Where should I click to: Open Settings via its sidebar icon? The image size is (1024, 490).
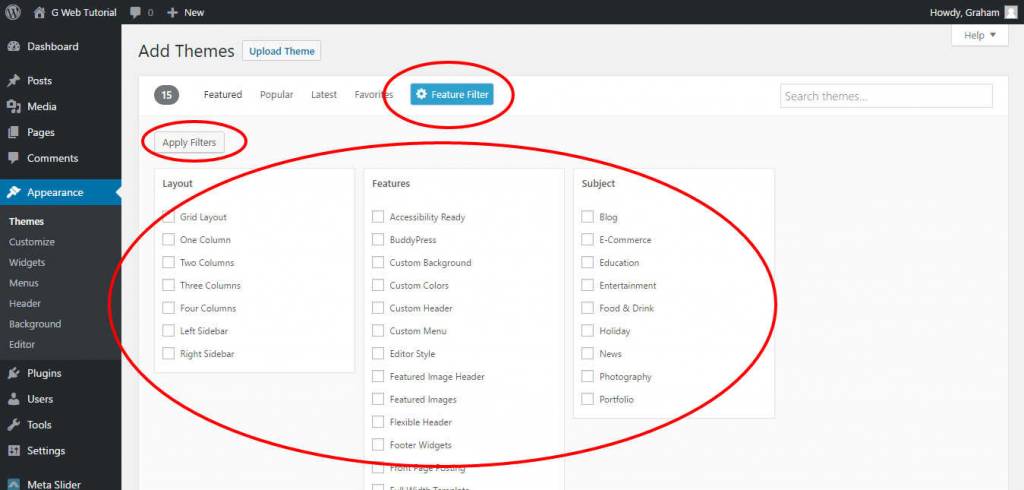13,451
